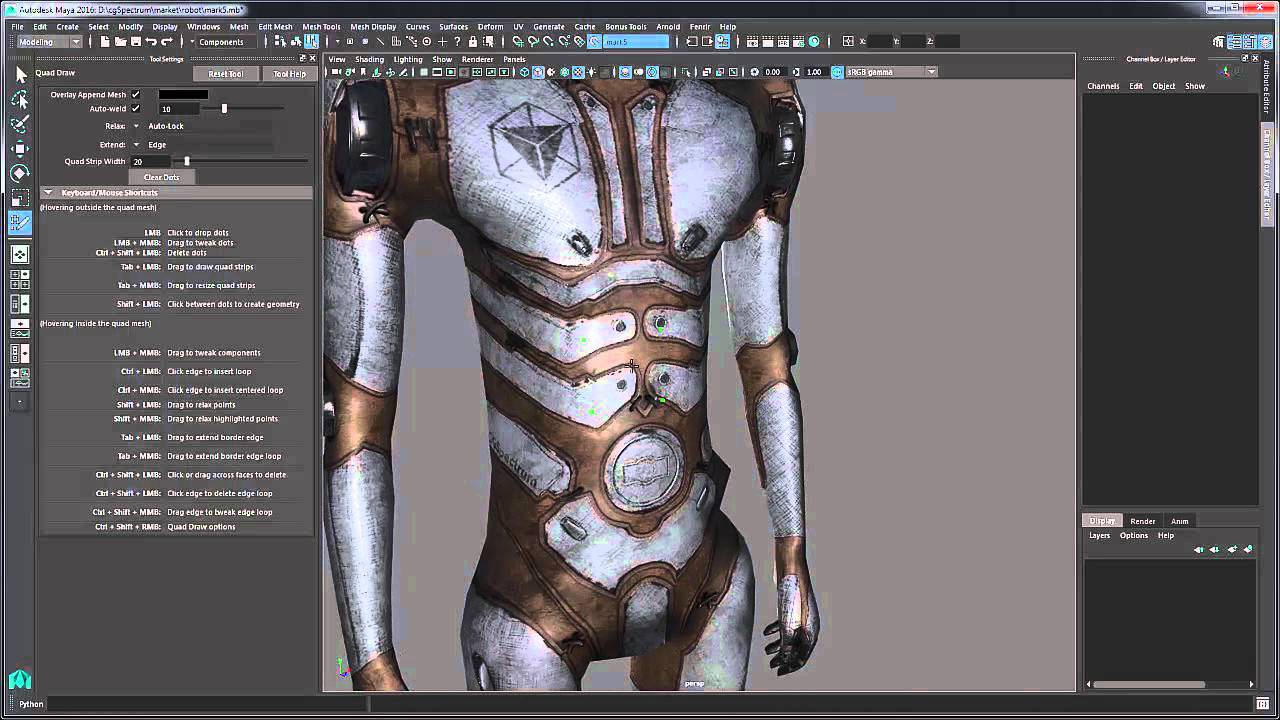Switch to the Render tab in the sidebar
The height and width of the screenshot is (720, 1280).
coord(1142,521)
